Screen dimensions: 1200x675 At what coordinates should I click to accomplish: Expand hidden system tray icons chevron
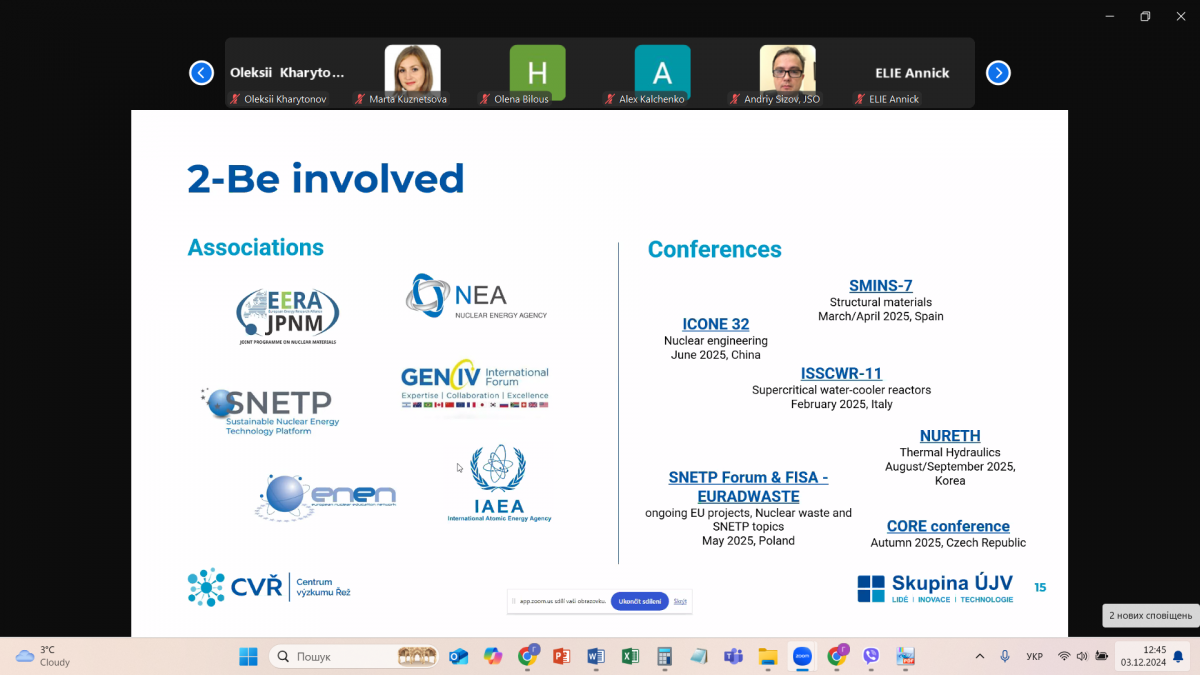click(x=979, y=657)
